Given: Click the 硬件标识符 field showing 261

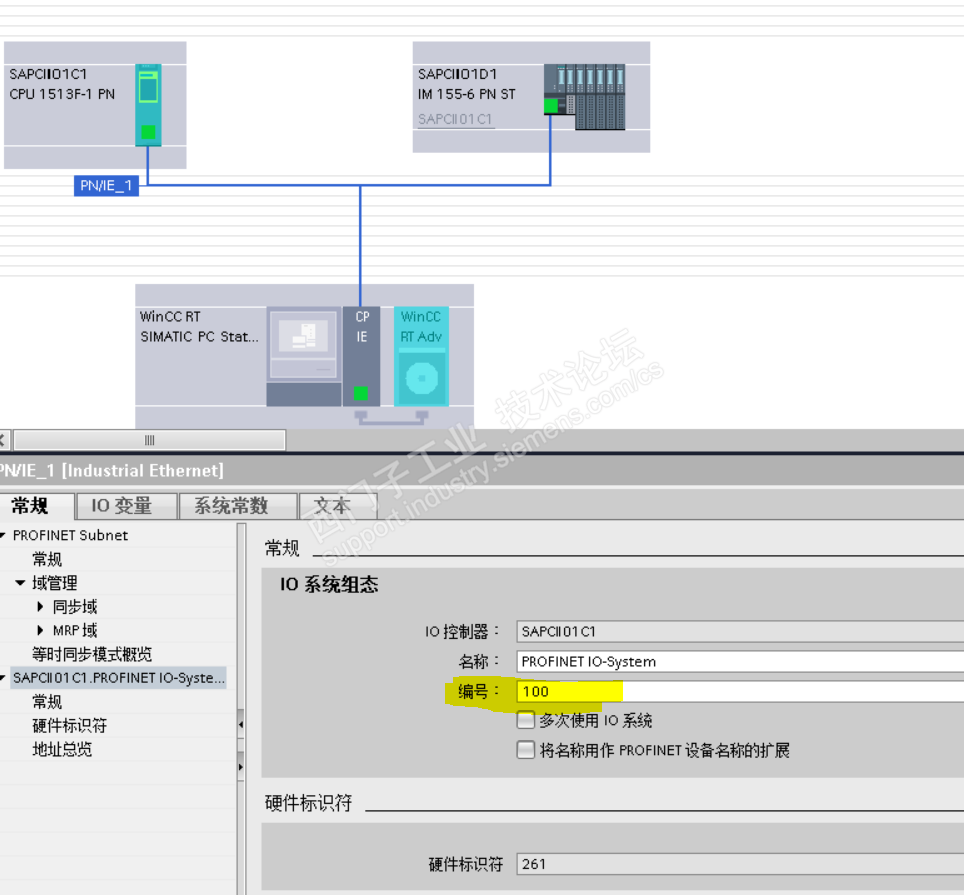Looking at the screenshot, I should click(740, 864).
